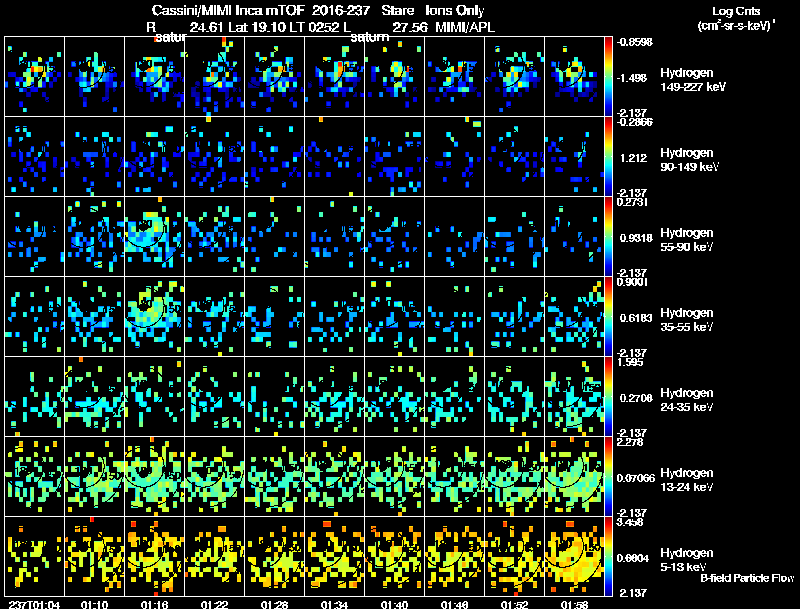Screen dimensions: 800x609
Task: Open the 149-227 keV panel at 01:34
Action: pyautogui.click(x=334, y=77)
